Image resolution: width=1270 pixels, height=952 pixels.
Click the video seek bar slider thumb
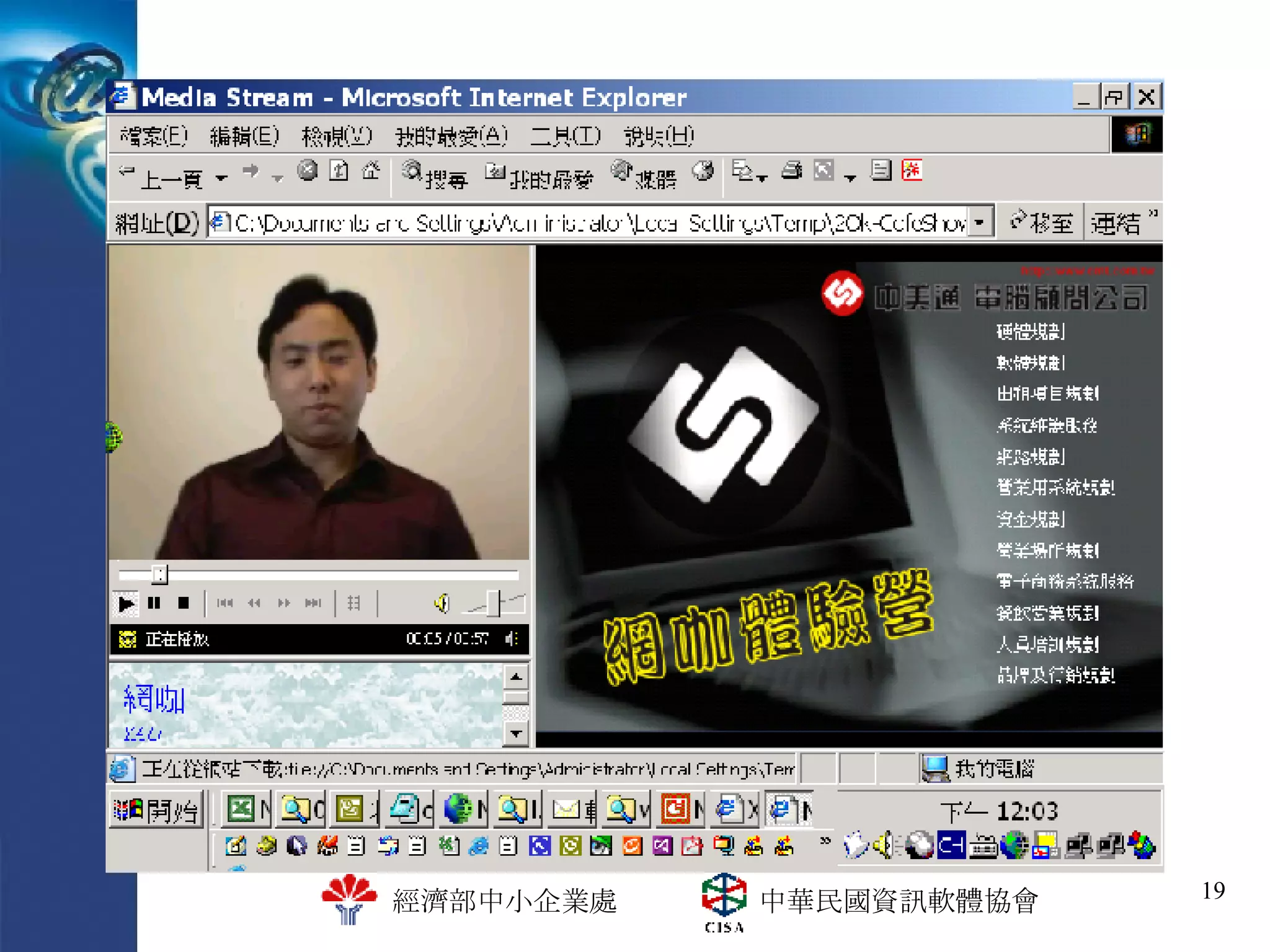tap(159, 575)
